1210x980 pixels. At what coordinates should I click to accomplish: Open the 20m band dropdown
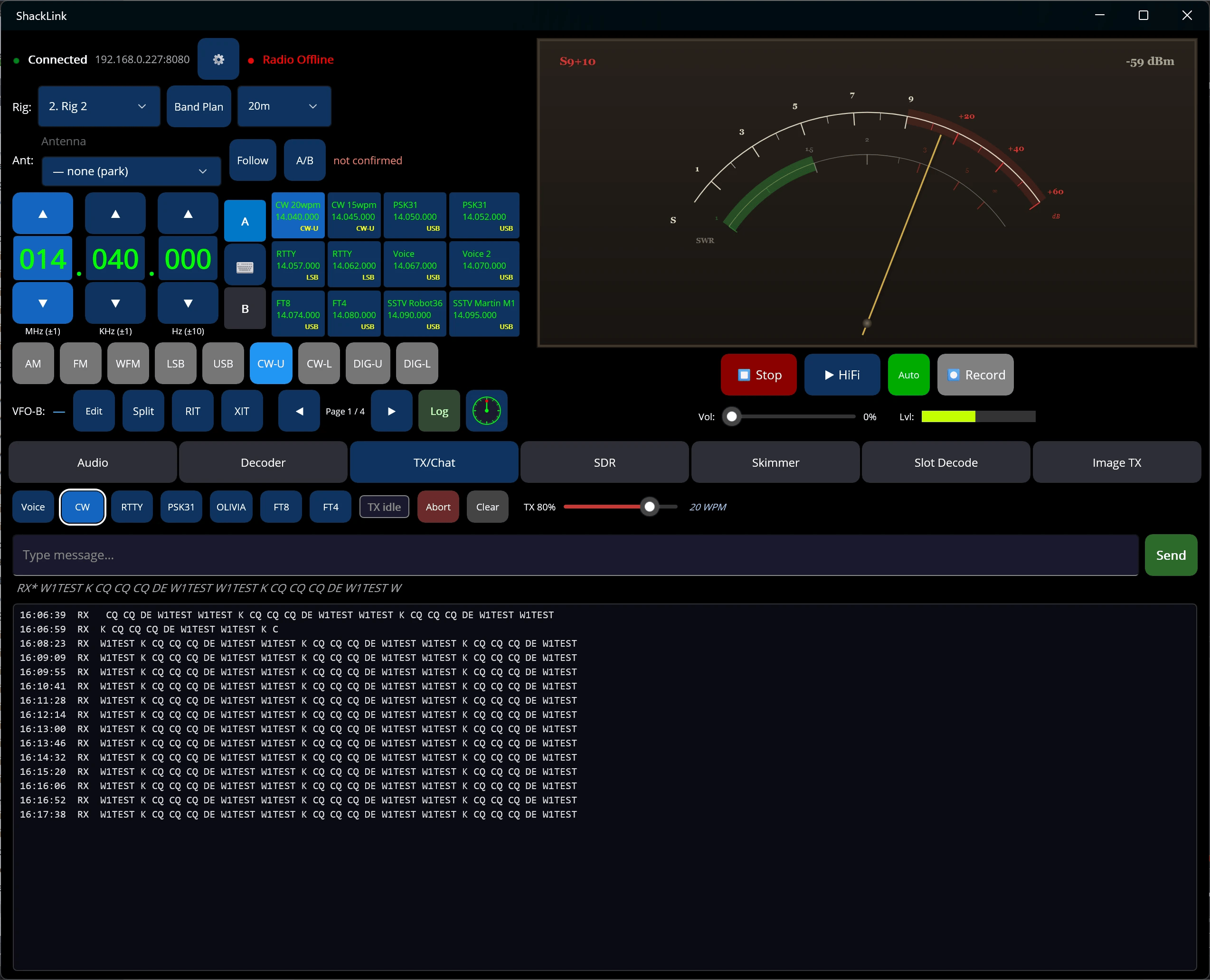pyautogui.click(x=284, y=106)
